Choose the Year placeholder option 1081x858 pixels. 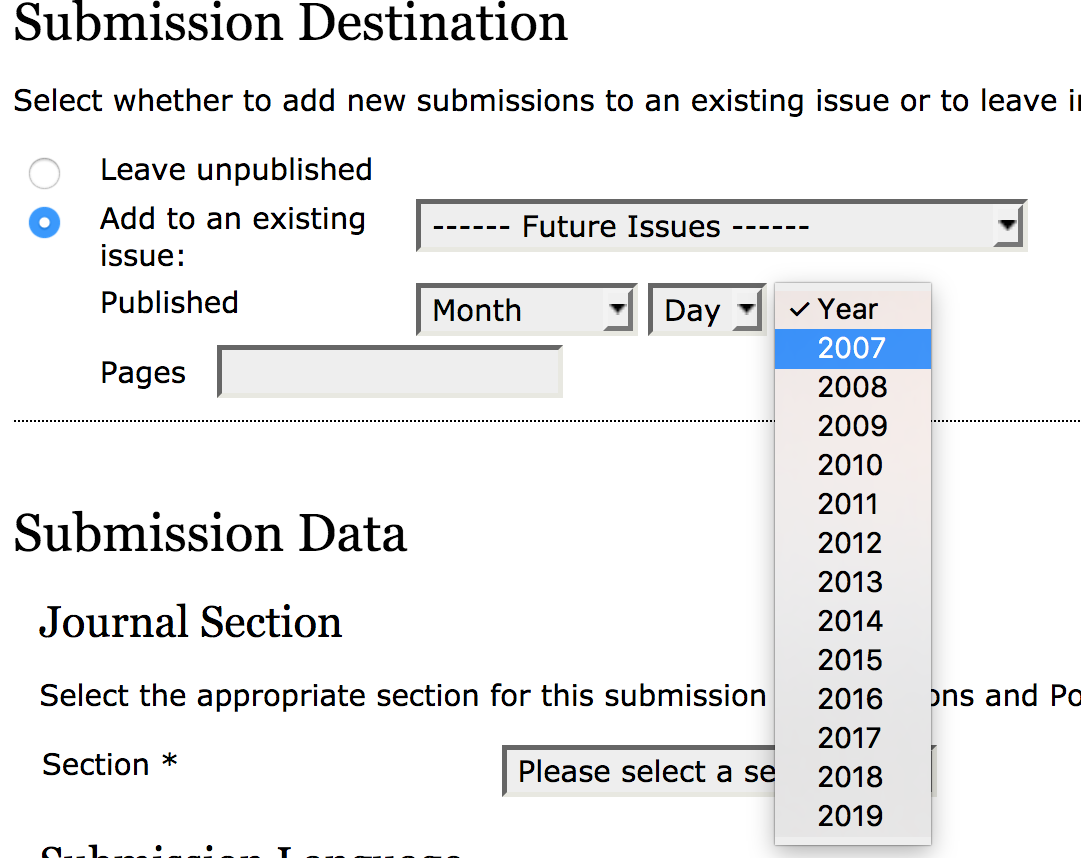(x=852, y=309)
